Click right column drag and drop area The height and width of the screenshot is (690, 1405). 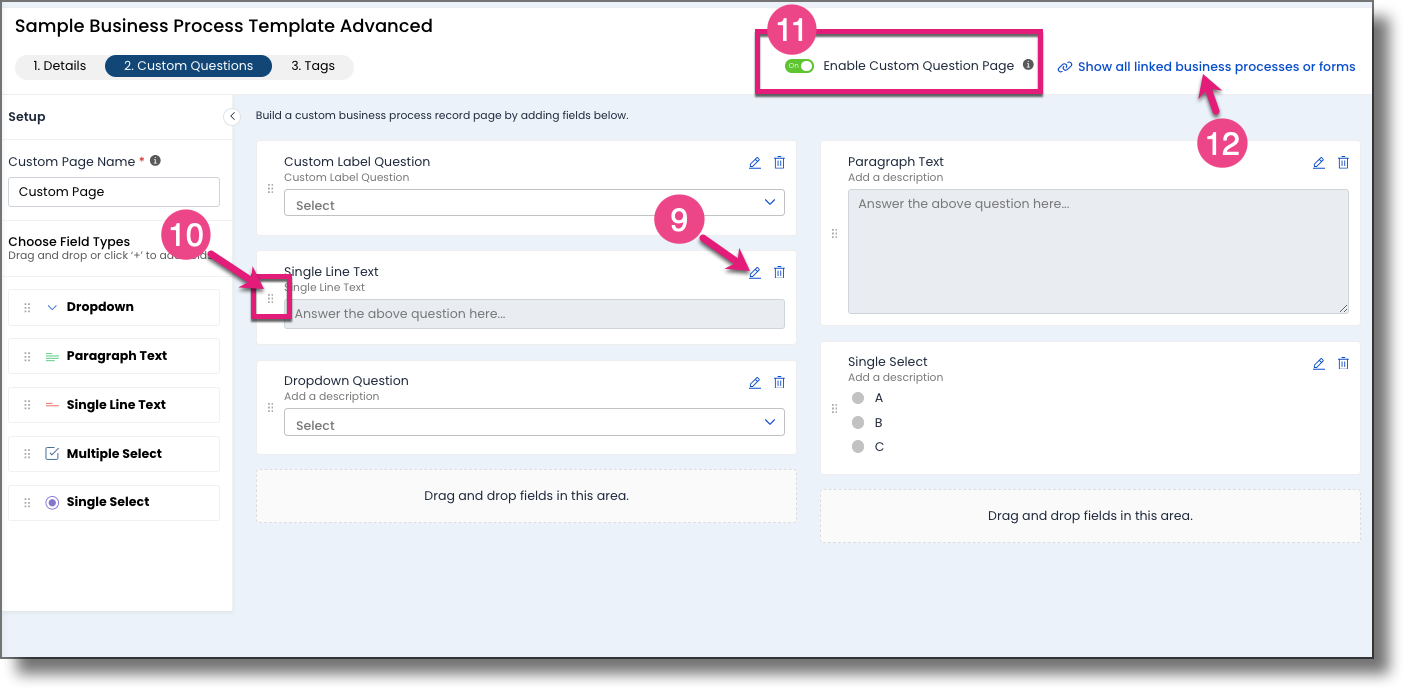(x=1090, y=516)
